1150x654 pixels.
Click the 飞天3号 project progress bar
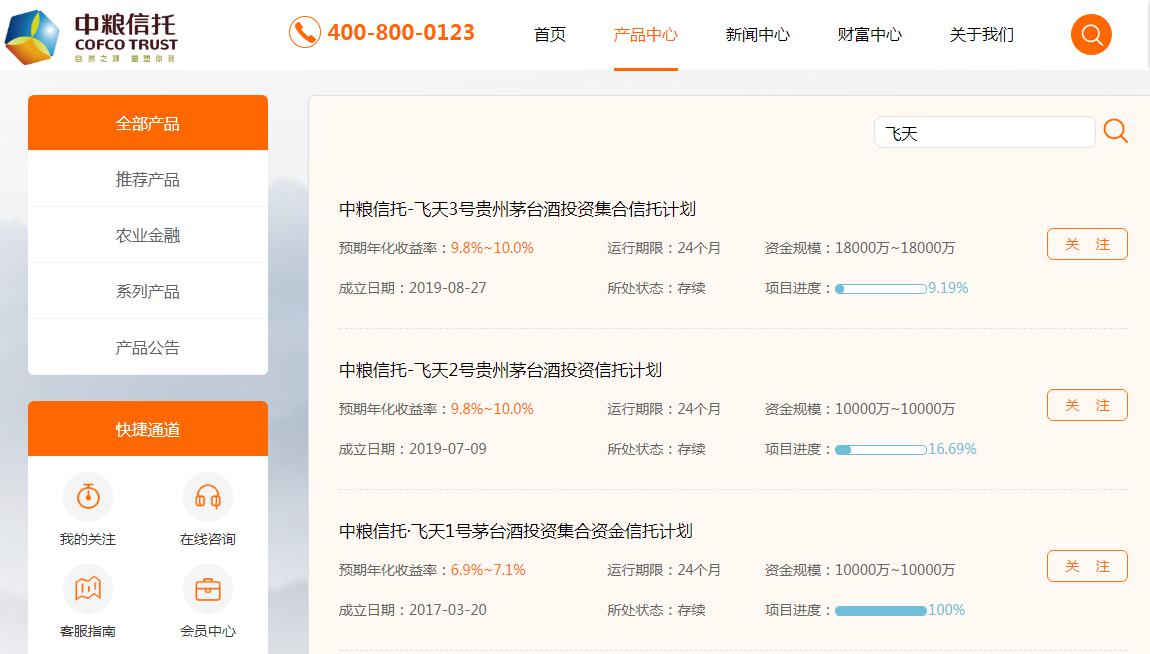pyautogui.click(x=881, y=289)
